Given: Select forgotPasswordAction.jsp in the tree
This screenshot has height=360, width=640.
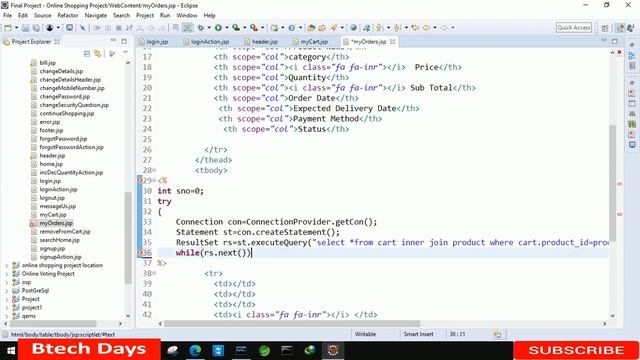Looking at the screenshot, I should click(71, 147).
